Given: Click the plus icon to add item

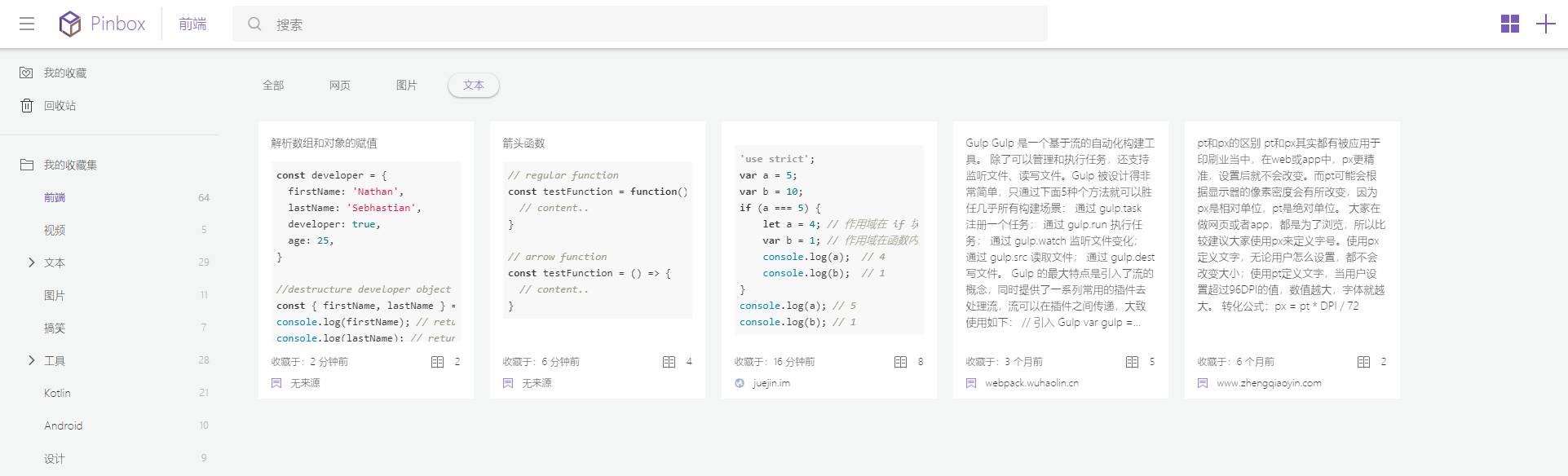Looking at the screenshot, I should (1545, 24).
